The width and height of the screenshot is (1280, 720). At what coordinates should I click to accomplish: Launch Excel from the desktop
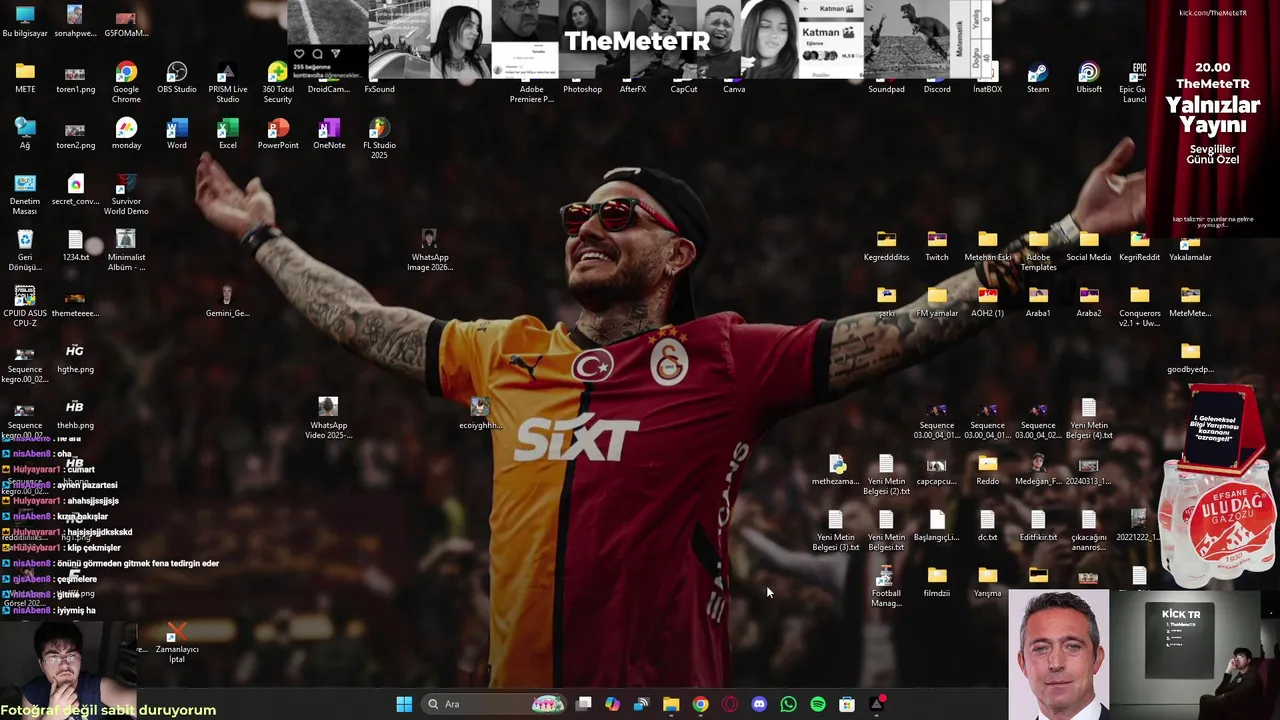(228, 133)
